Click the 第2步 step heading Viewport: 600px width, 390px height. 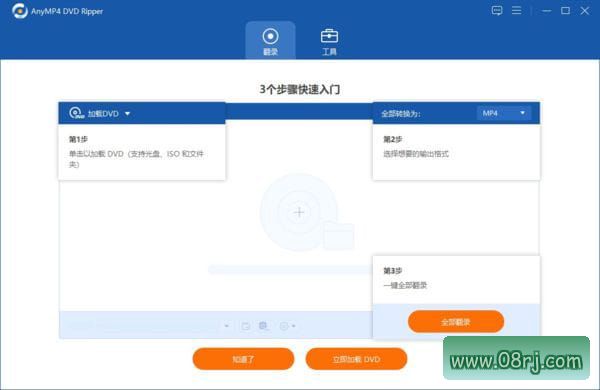click(x=393, y=139)
